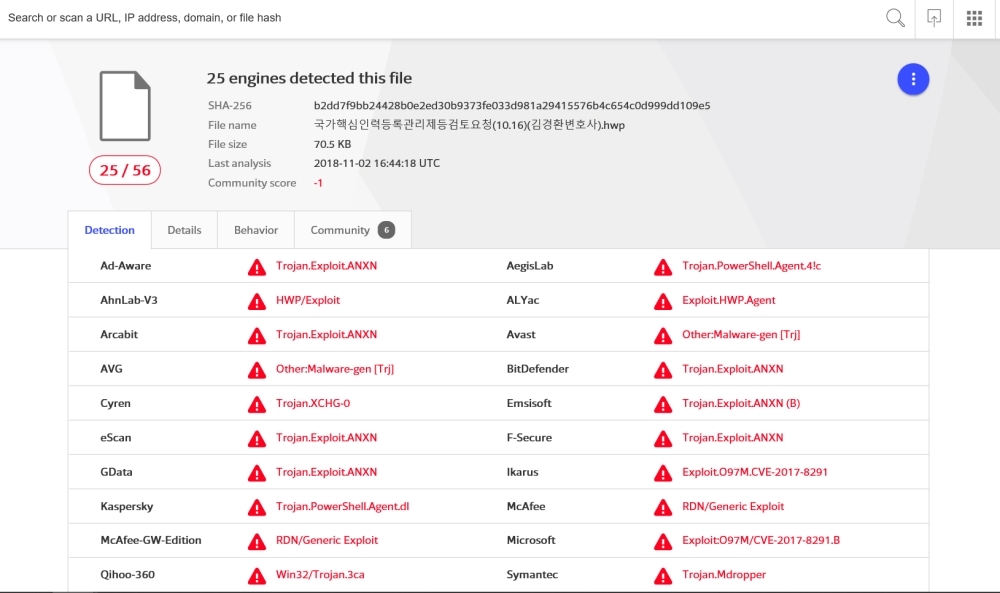Viewport: 1000px width, 593px height.
Task: Click the BitDefender engine name
Action: click(x=538, y=369)
